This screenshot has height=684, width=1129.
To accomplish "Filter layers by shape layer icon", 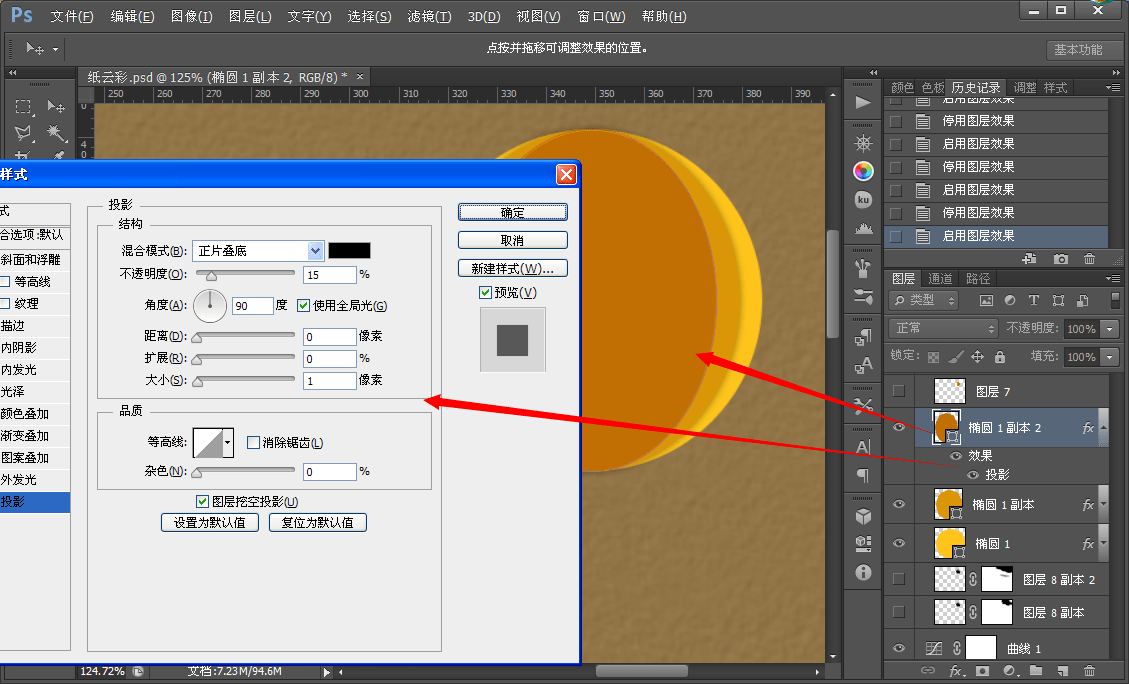I will [1058, 300].
